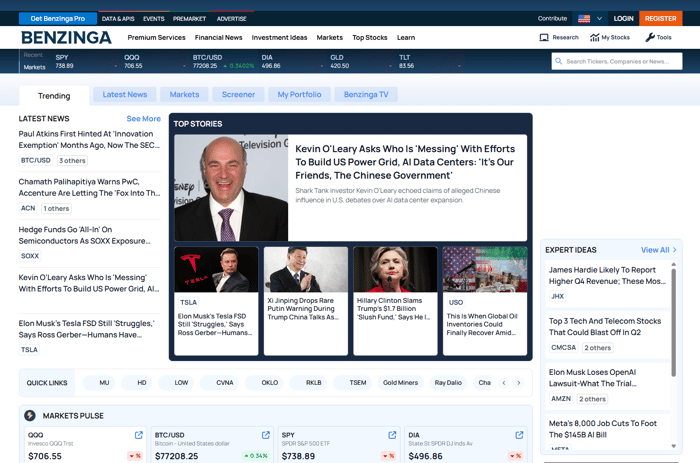Open Top Stocks menu

click(x=370, y=38)
